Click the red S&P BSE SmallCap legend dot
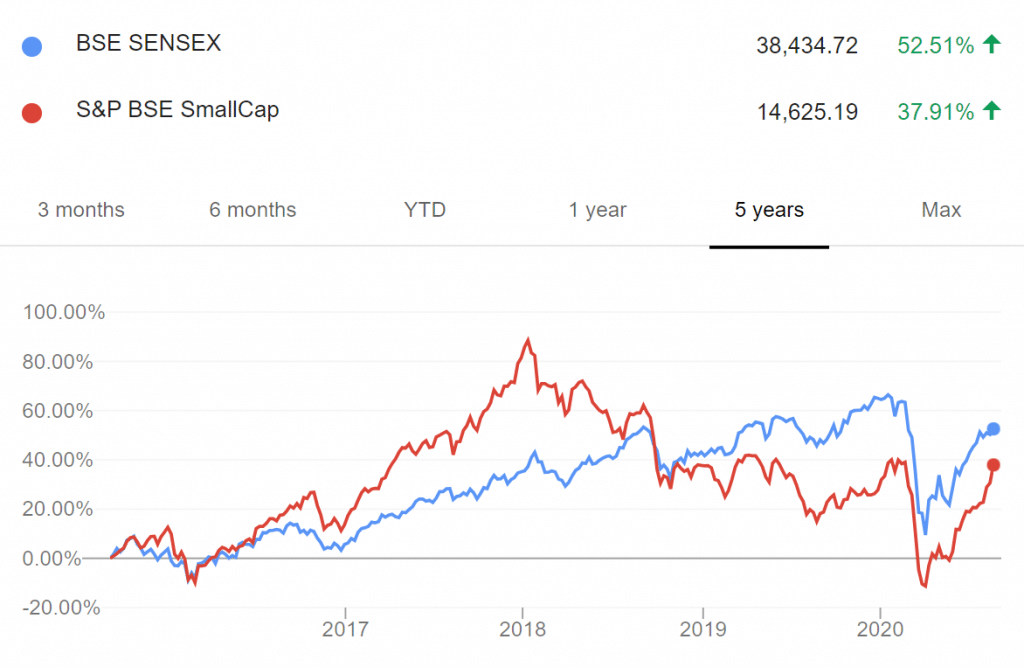The image size is (1024, 667). (32, 111)
